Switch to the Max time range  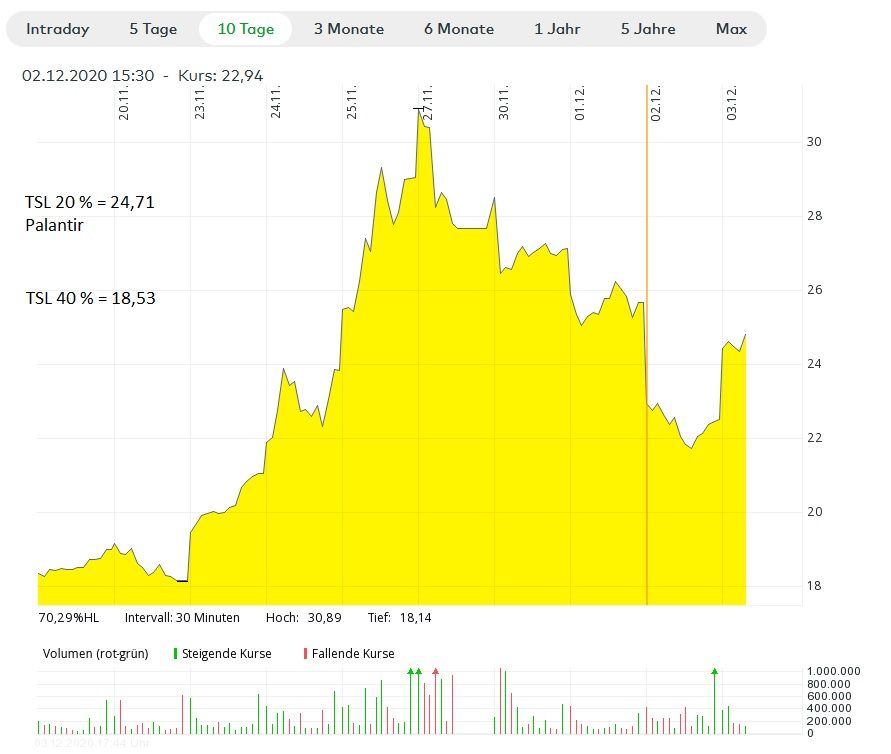[x=731, y=29]
